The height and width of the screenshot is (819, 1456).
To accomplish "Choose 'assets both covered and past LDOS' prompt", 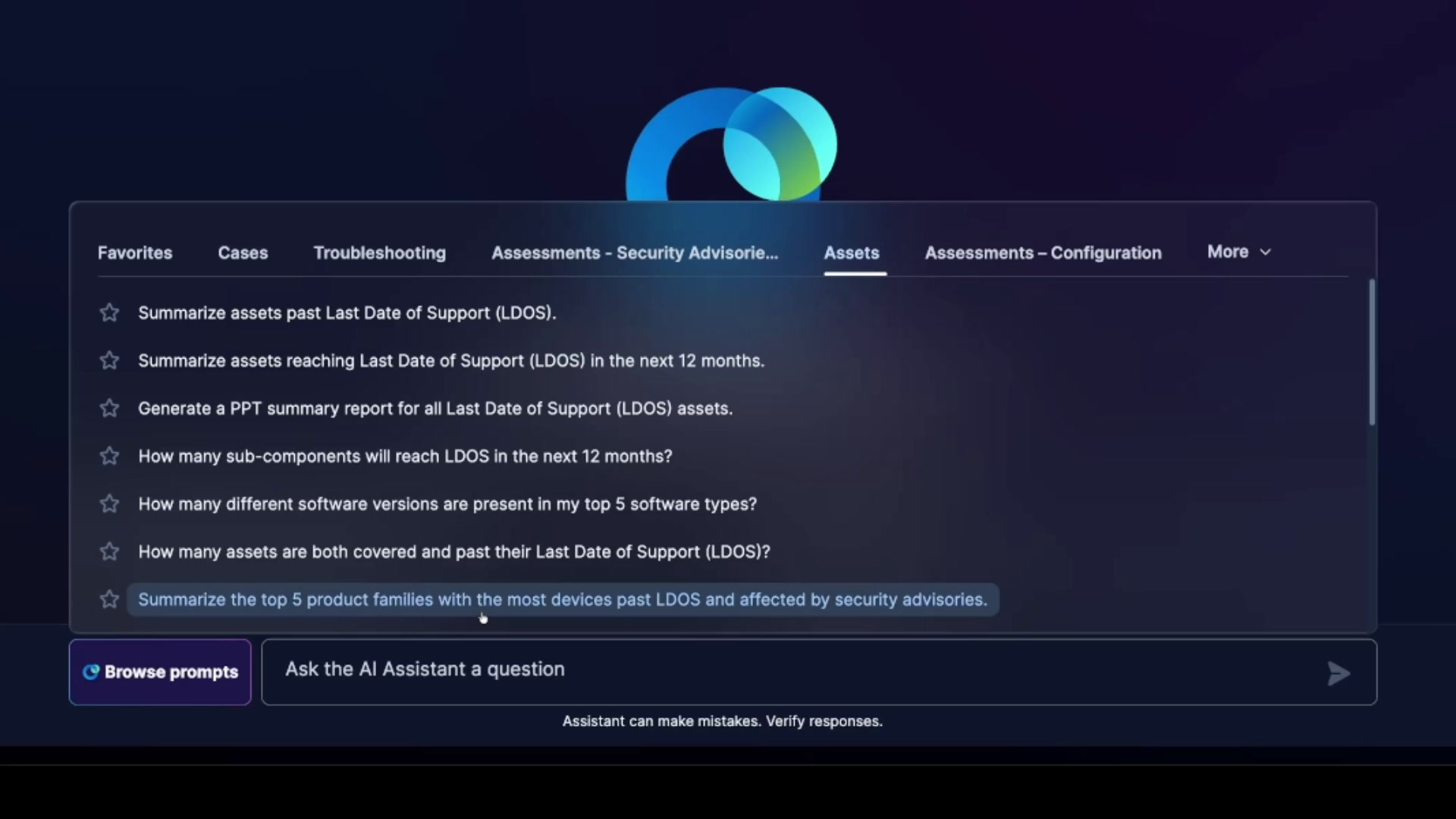I will [454, 551].
